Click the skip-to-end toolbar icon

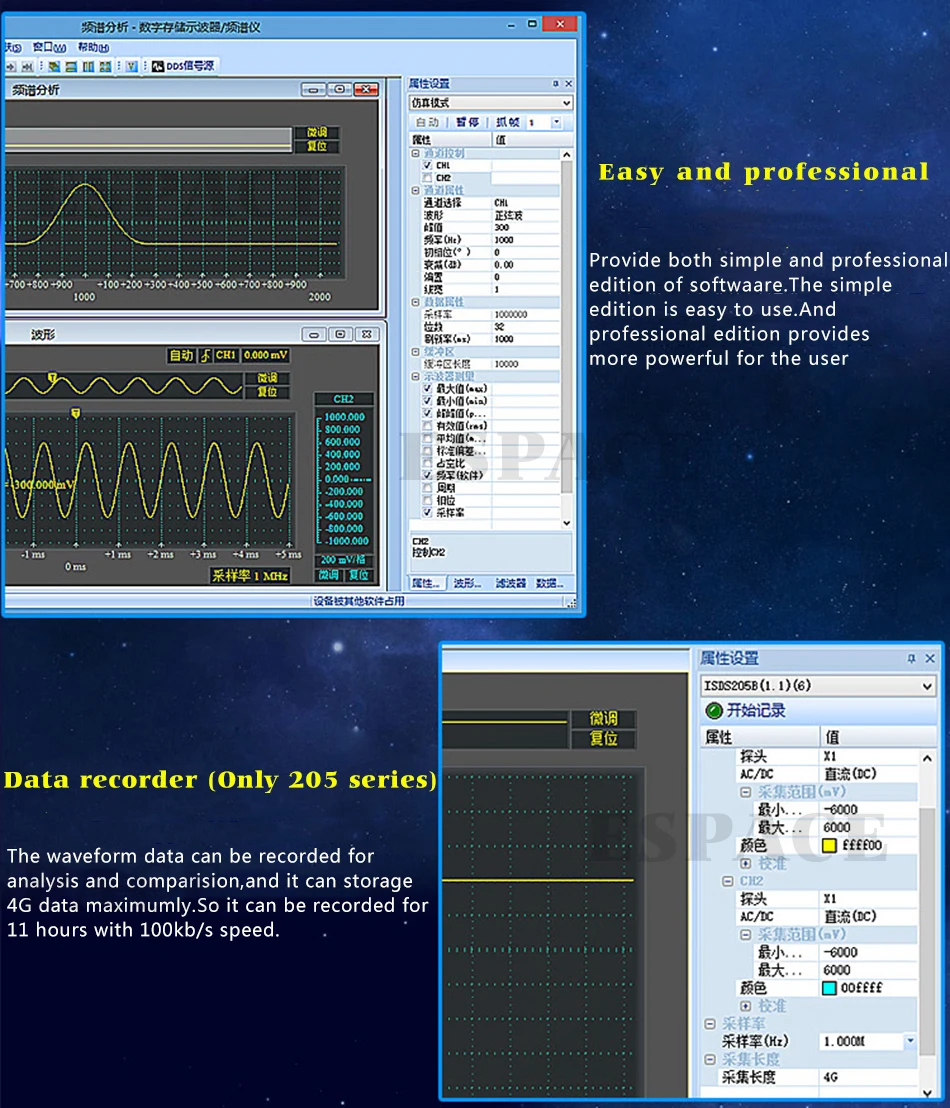pyautogui.click(x=28, y=66)
